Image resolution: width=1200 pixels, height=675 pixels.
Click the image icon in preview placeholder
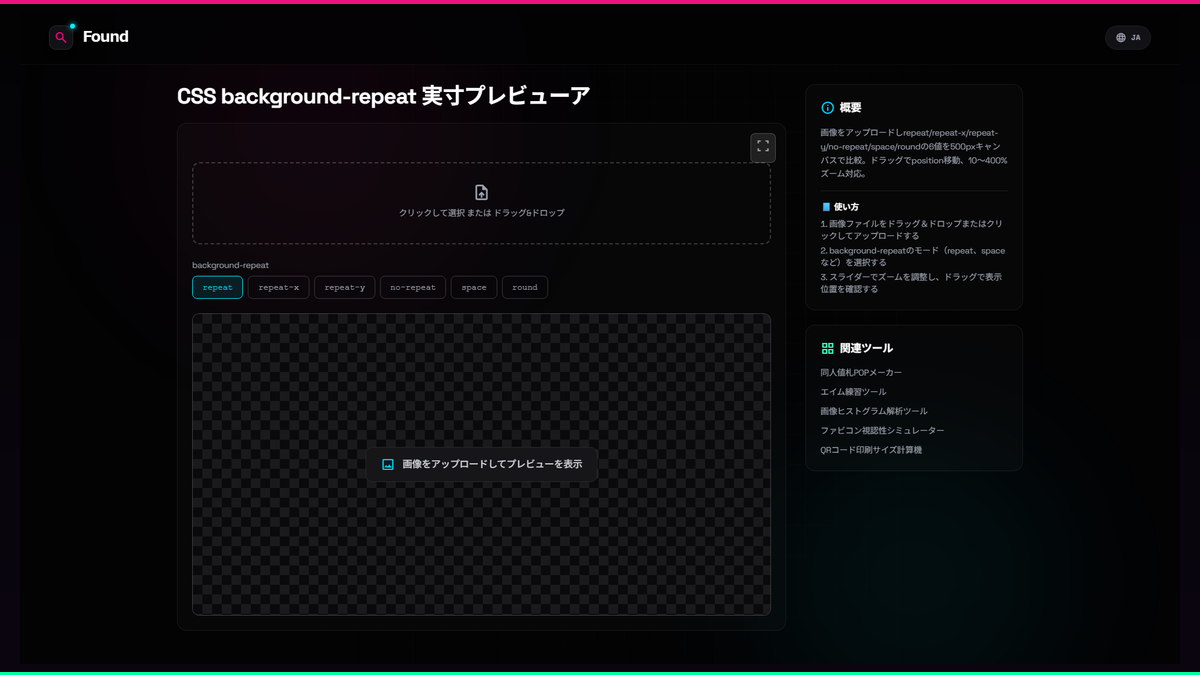tap(388, 464)
